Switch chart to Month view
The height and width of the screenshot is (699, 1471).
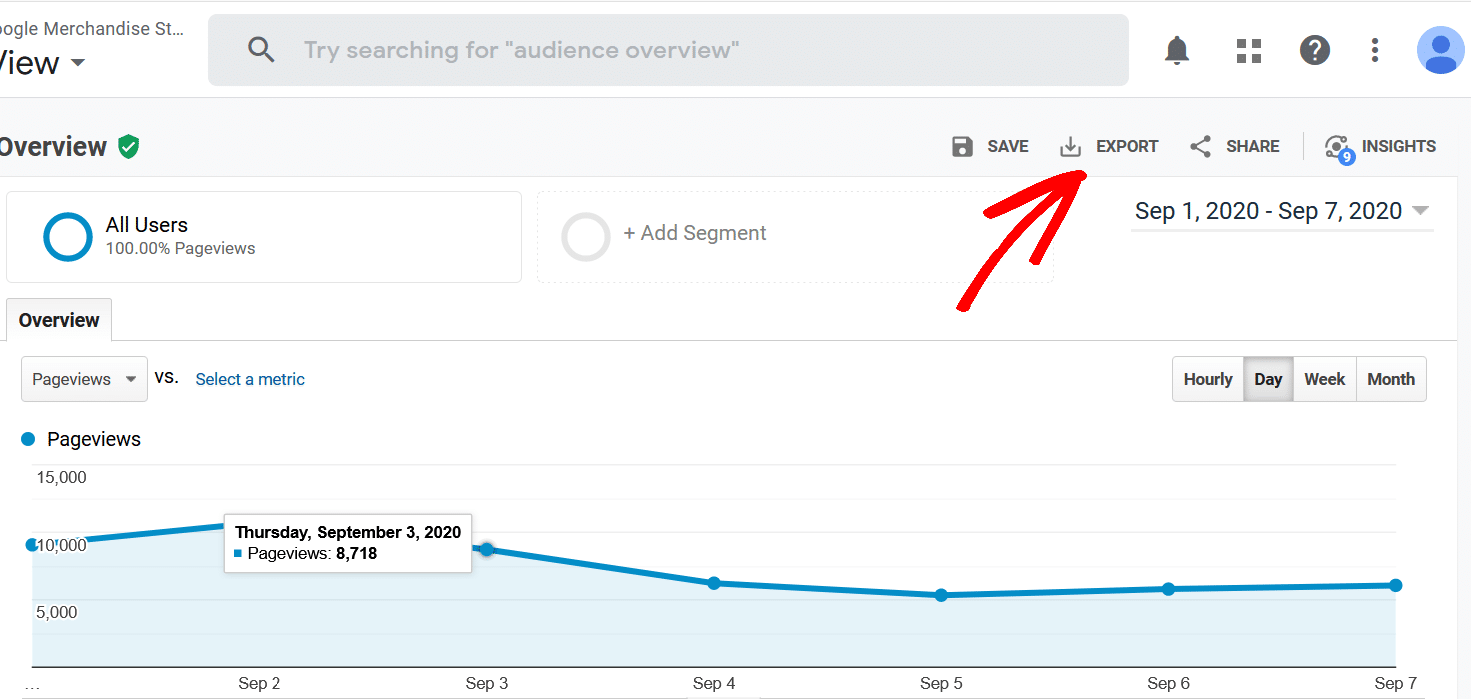pos(1391,379)
